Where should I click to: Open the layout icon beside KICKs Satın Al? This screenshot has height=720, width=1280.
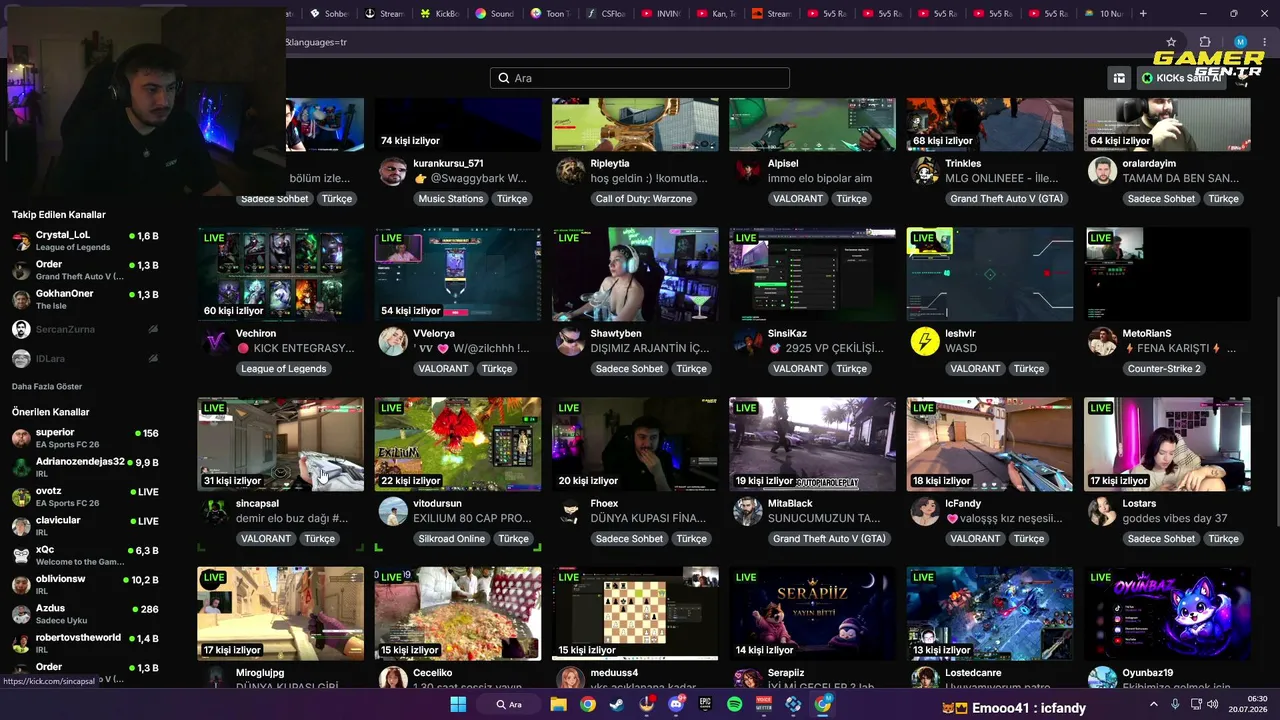click(x=1119, y=78)
